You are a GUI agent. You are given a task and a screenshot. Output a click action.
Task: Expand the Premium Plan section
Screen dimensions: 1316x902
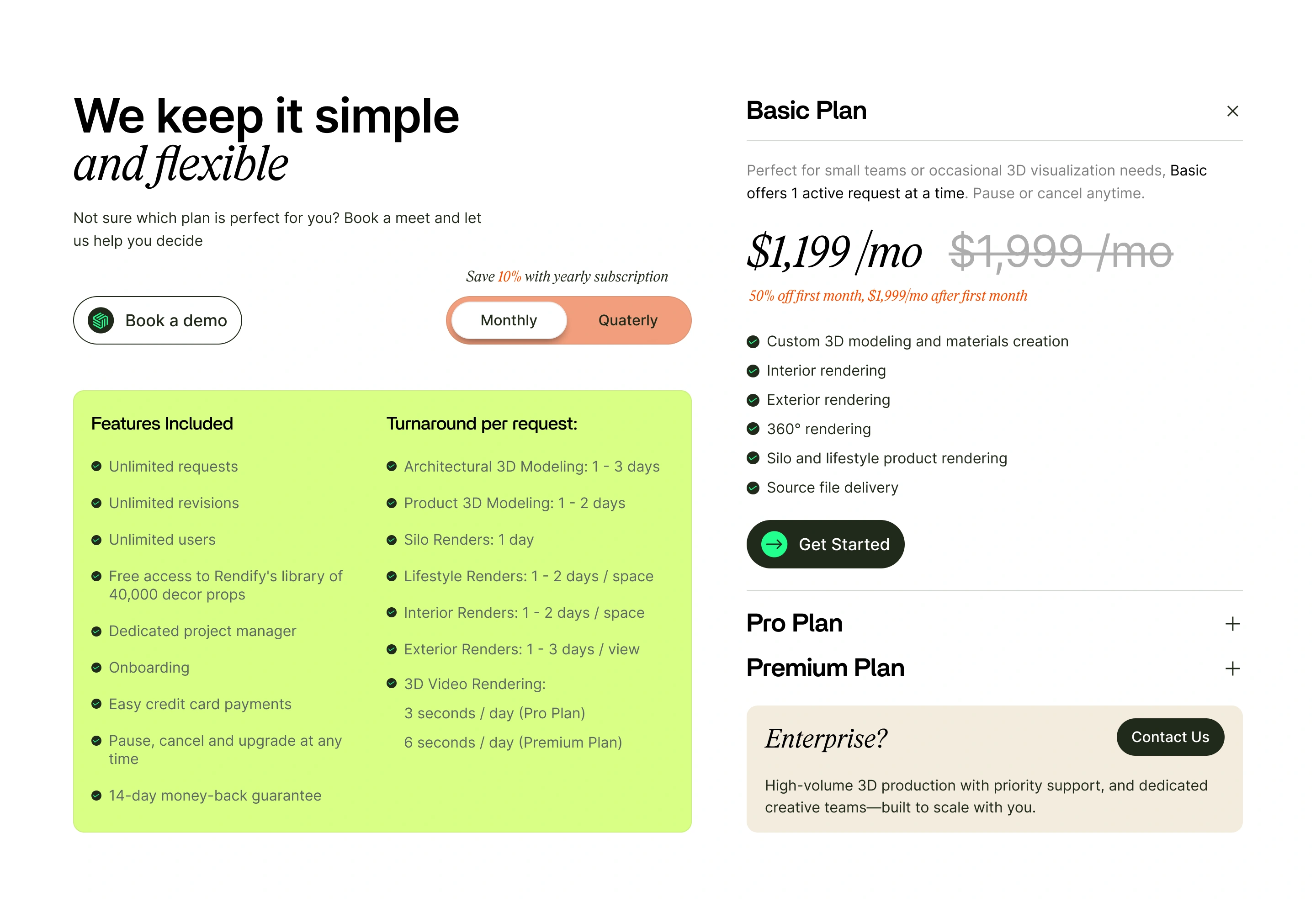(x=1233, y=668)
